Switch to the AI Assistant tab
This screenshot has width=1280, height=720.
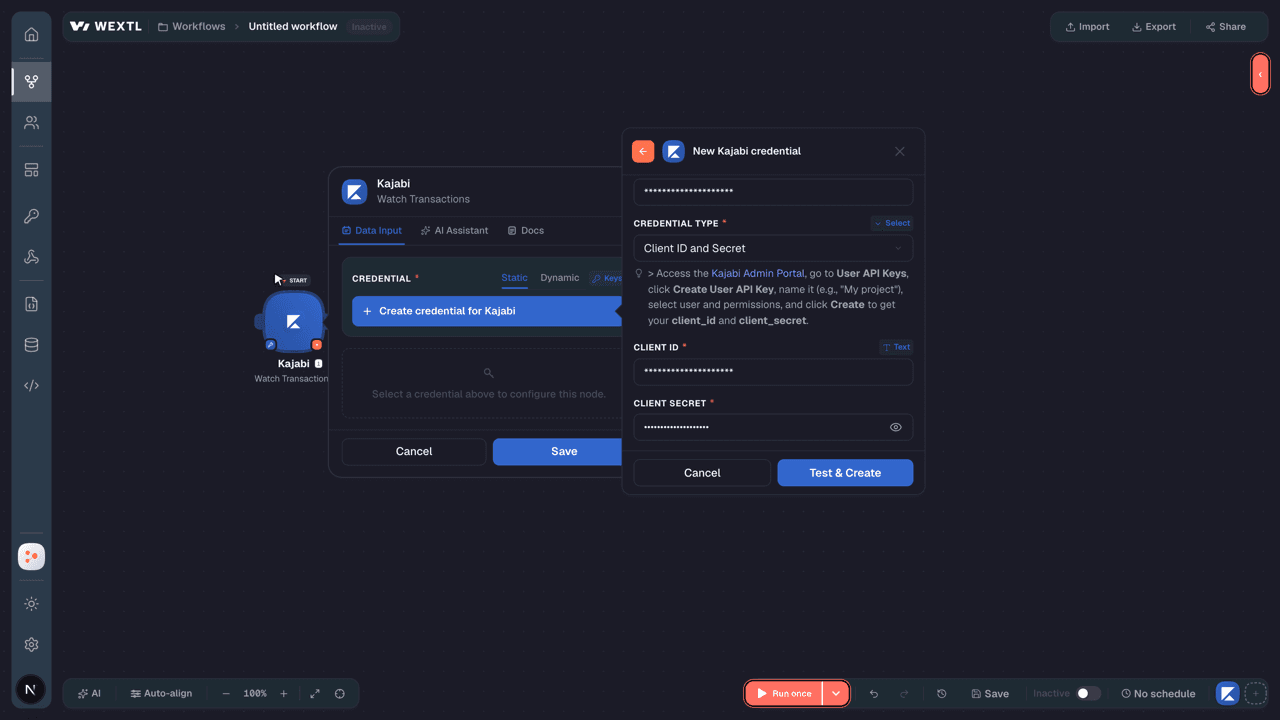point(454,230)
